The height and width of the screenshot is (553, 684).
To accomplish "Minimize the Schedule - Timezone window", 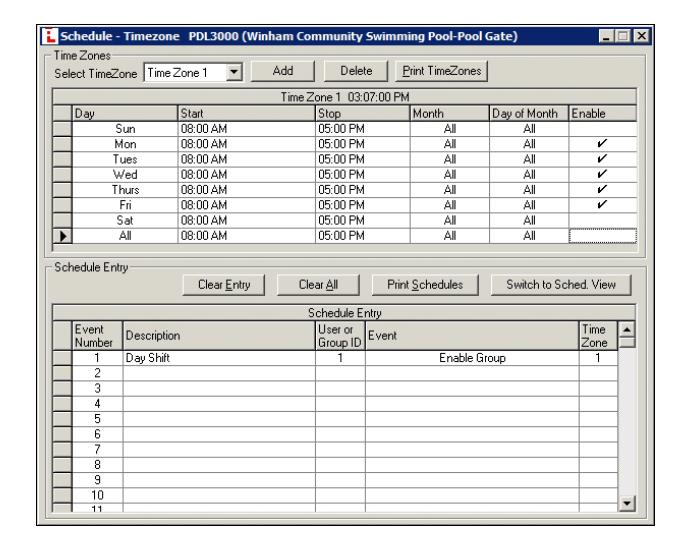I will [605, 36].
